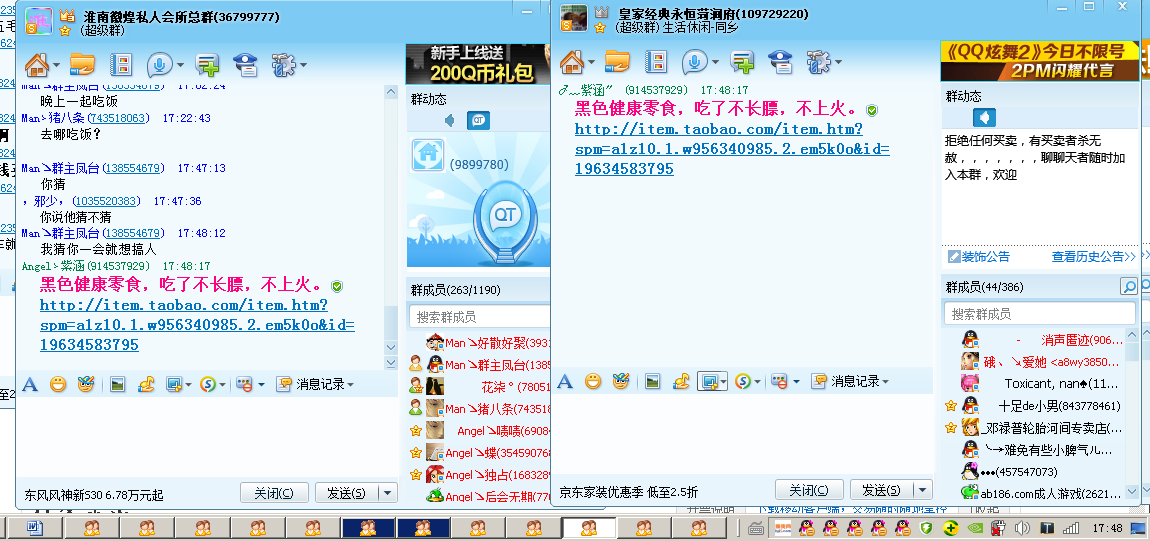1150x541 pixels.
Task: Click music share icon in left chat window
Action: pyautogui.click(x=146, y=383)
